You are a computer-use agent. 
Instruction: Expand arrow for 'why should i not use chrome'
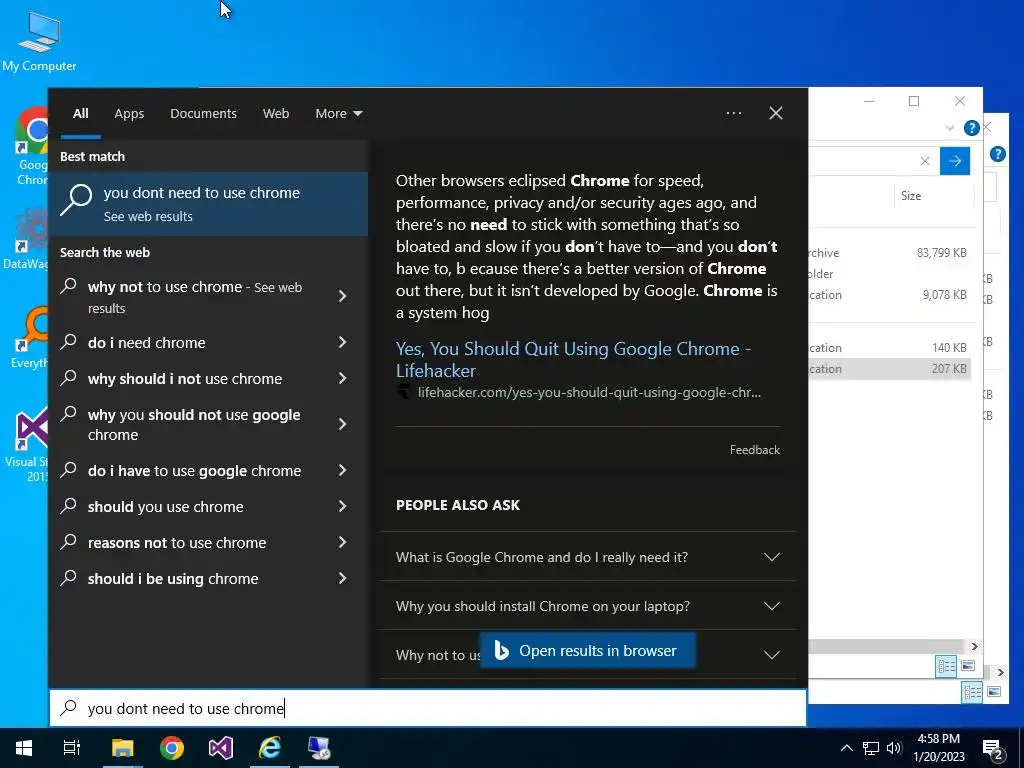click(342, 378)
